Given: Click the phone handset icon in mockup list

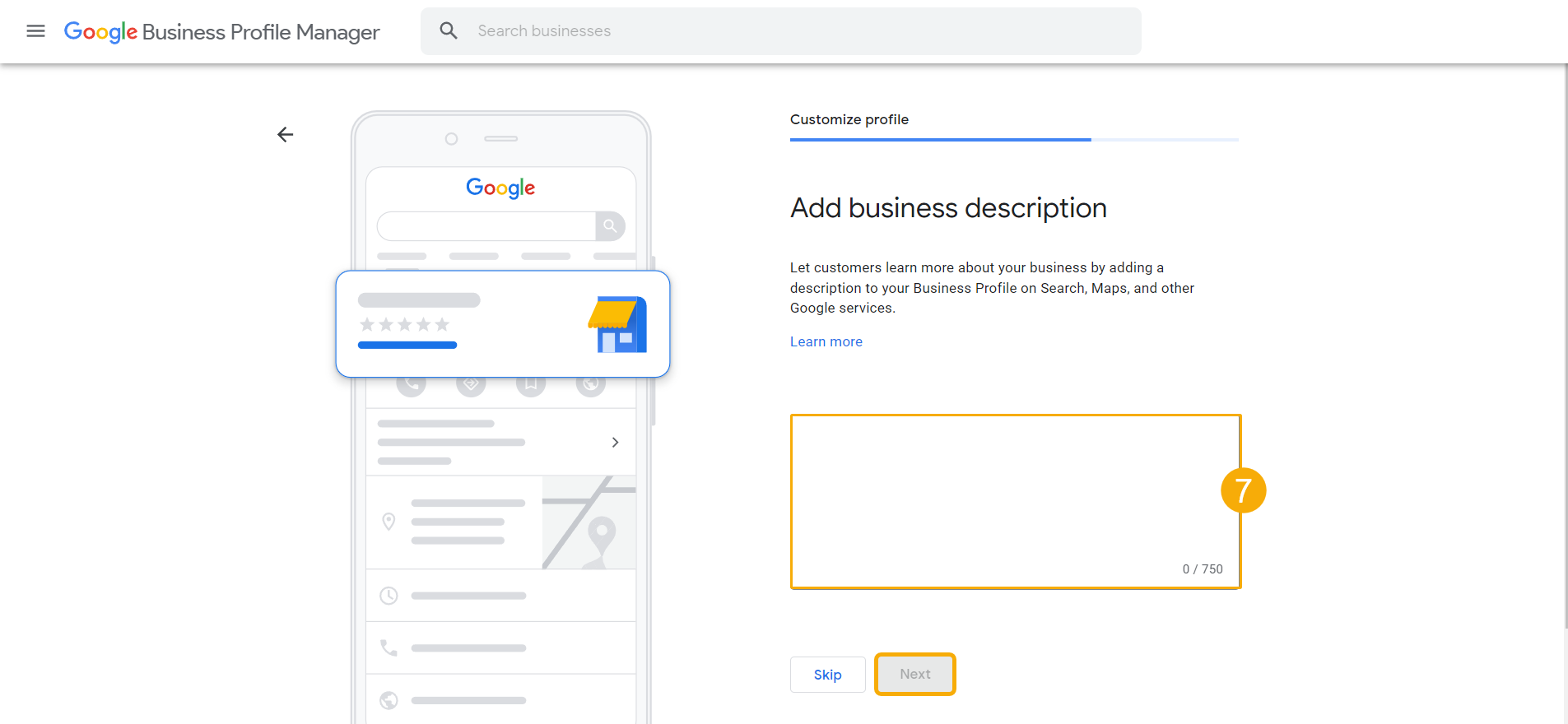Looking at the screenshot, I should [x=389, y=648].
